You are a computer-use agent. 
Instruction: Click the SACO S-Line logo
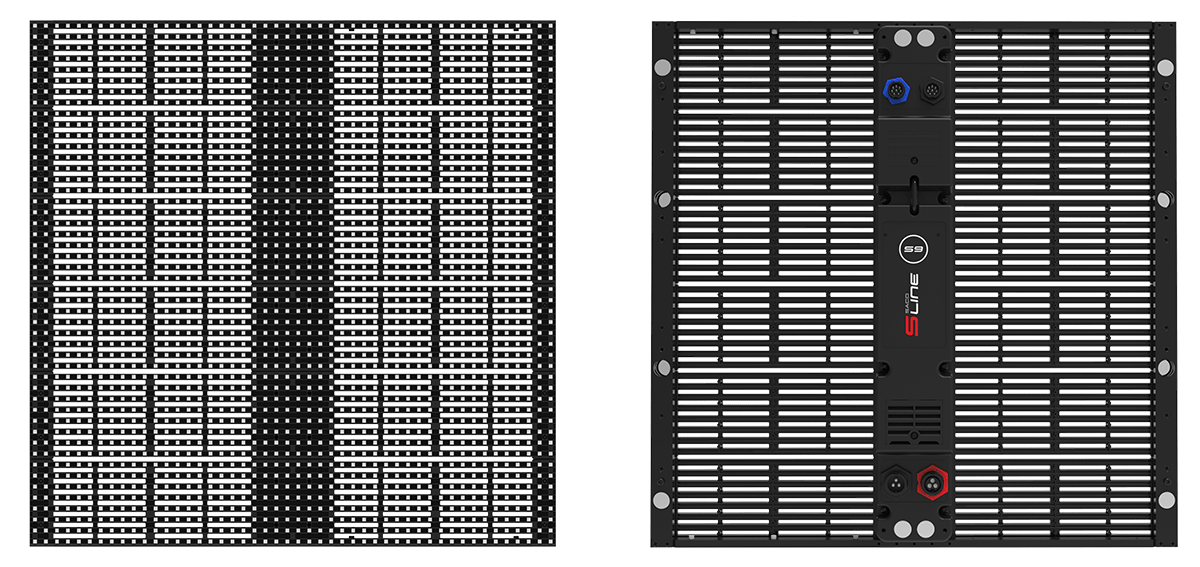click(911, 310)
